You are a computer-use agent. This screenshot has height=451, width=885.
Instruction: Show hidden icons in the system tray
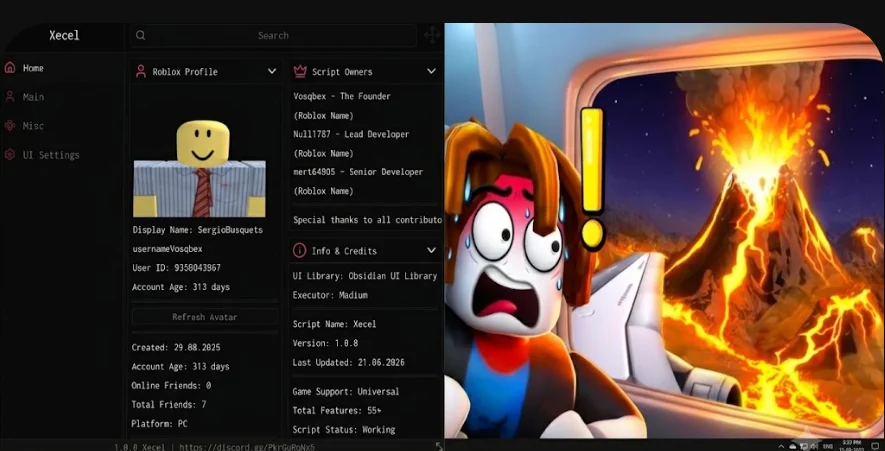pyautogui.click(x=781, y=446)
